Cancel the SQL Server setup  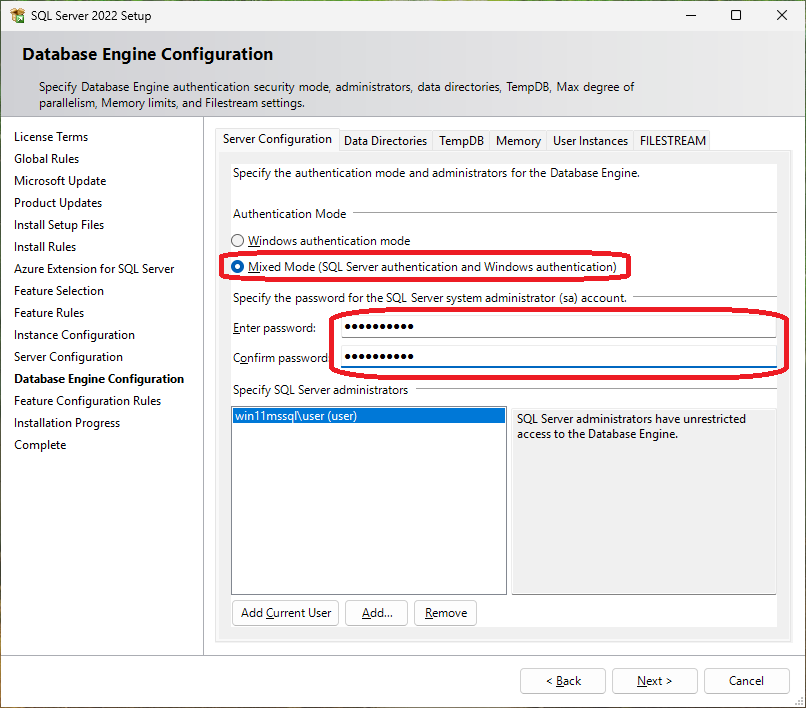tap(746, 681)
